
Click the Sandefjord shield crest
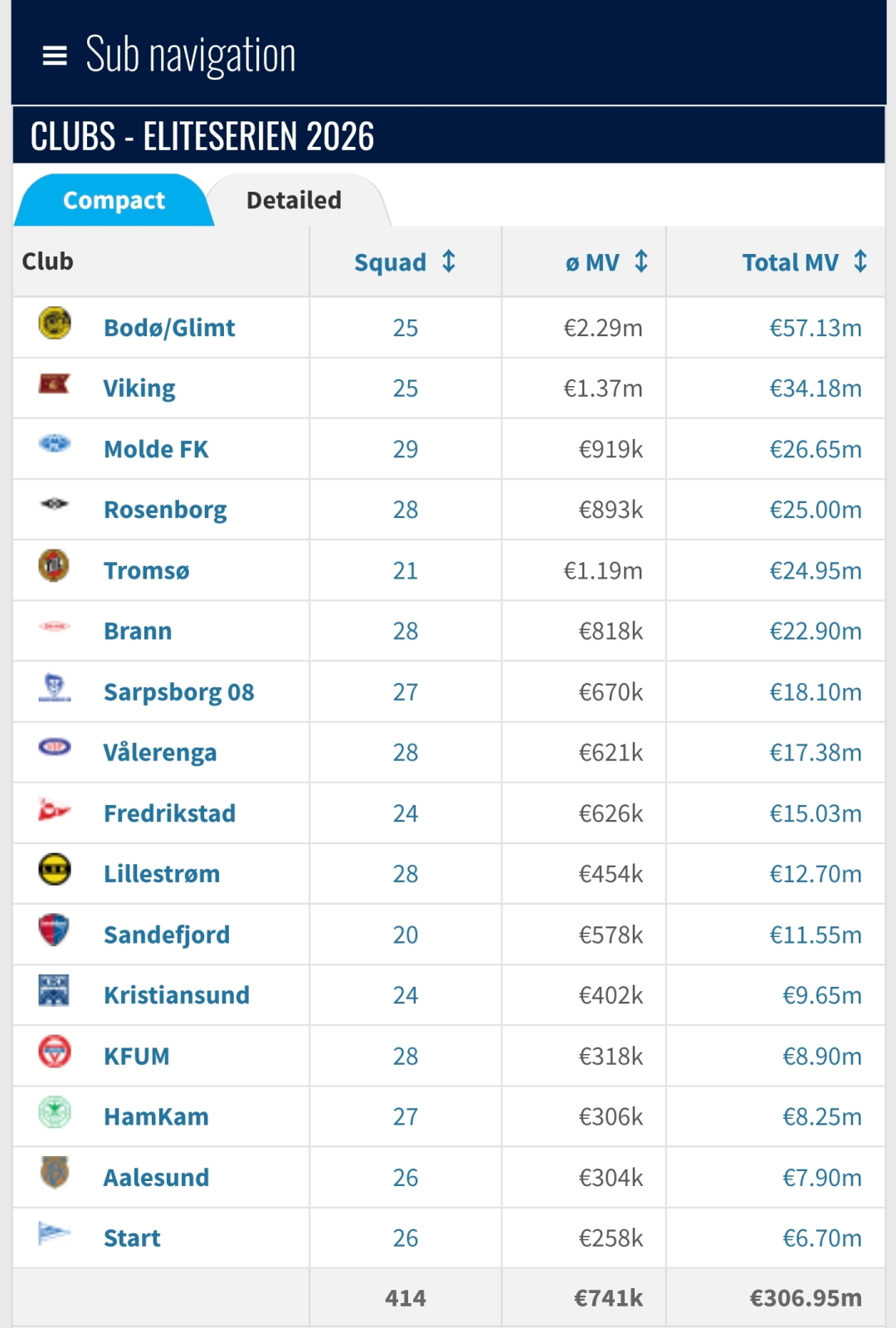55,930
